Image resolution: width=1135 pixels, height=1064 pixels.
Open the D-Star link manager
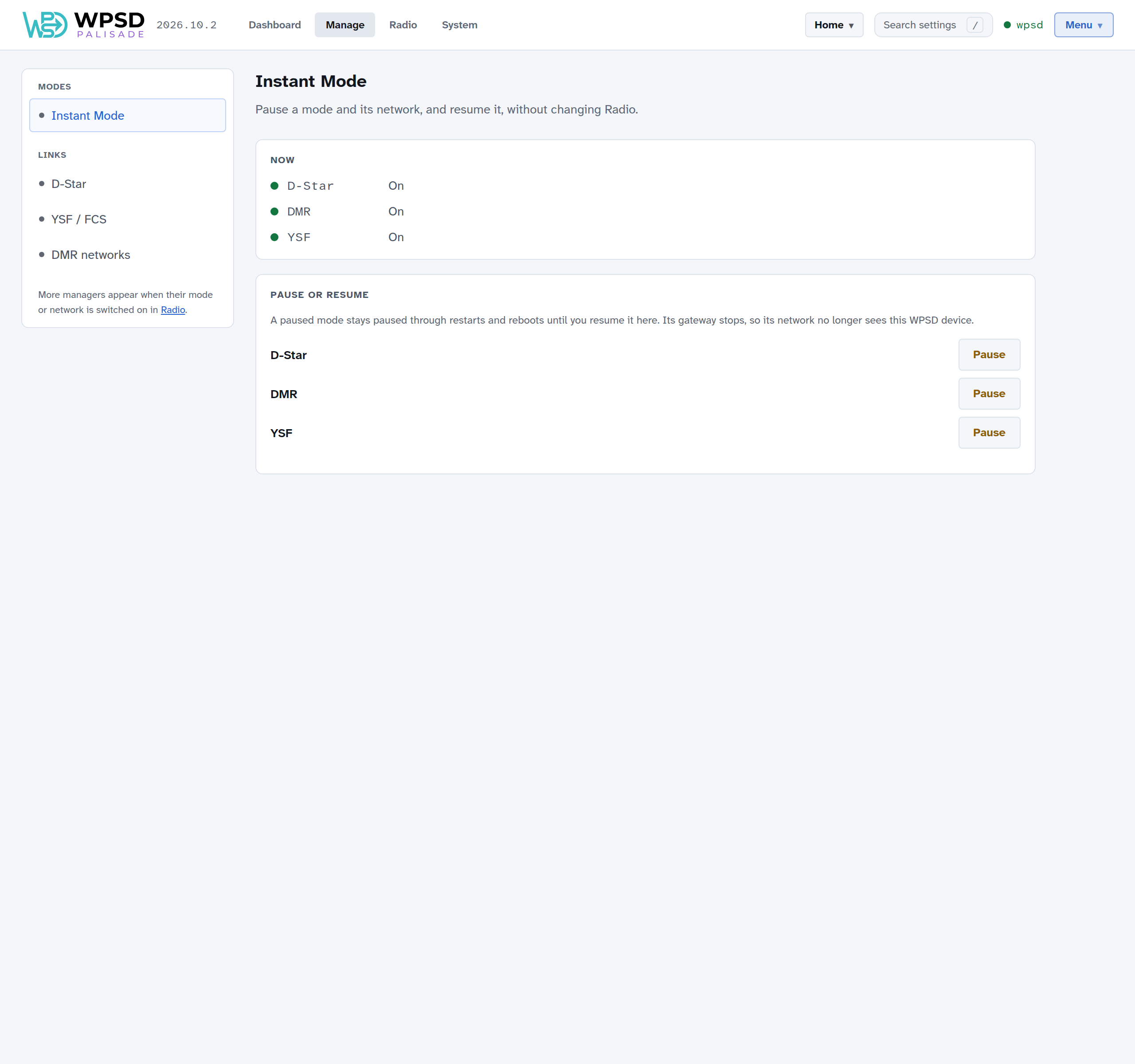pos(127,184)
